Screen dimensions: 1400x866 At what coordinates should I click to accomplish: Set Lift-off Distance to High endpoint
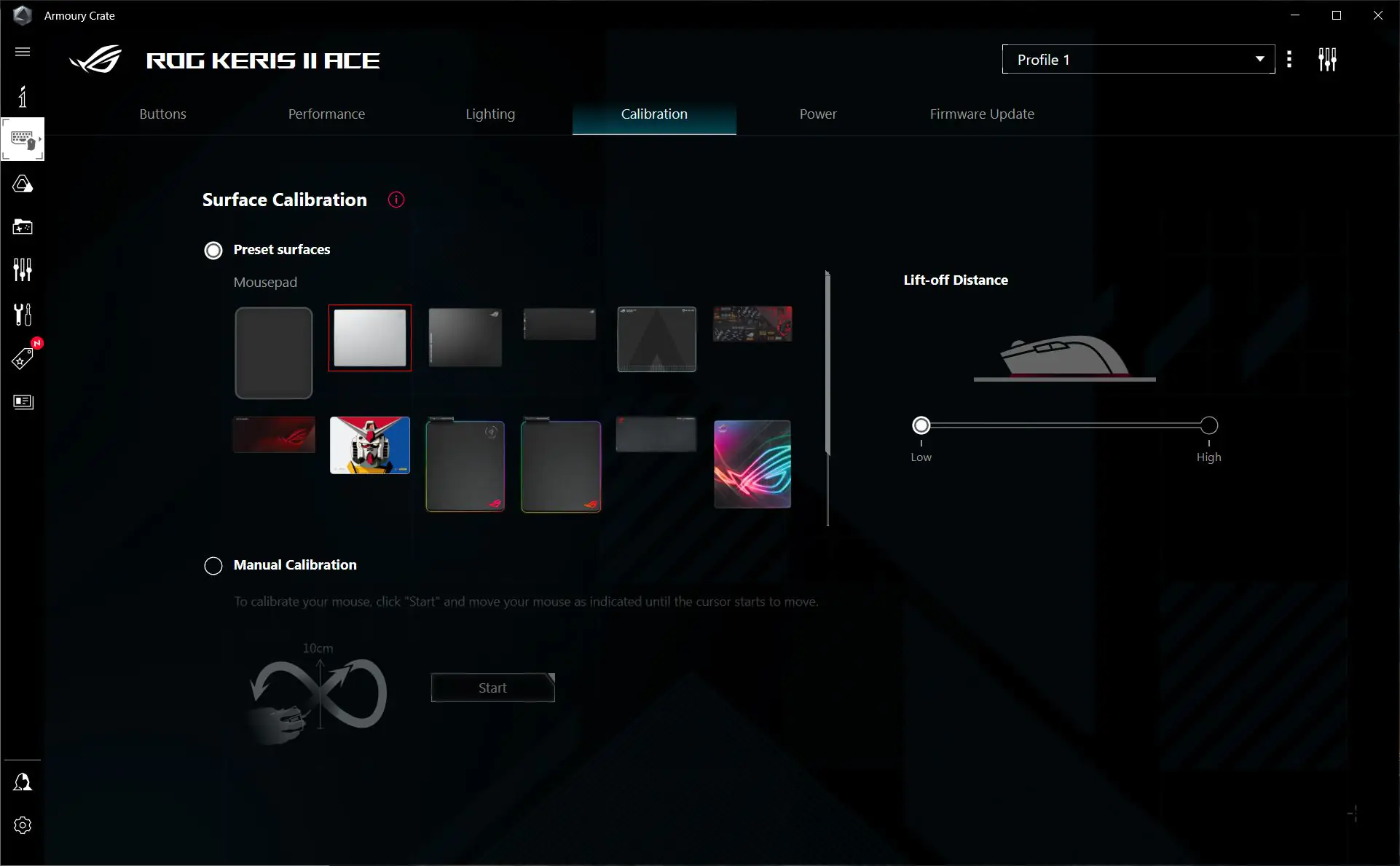pyautogui.click(x=1209, y=425)
